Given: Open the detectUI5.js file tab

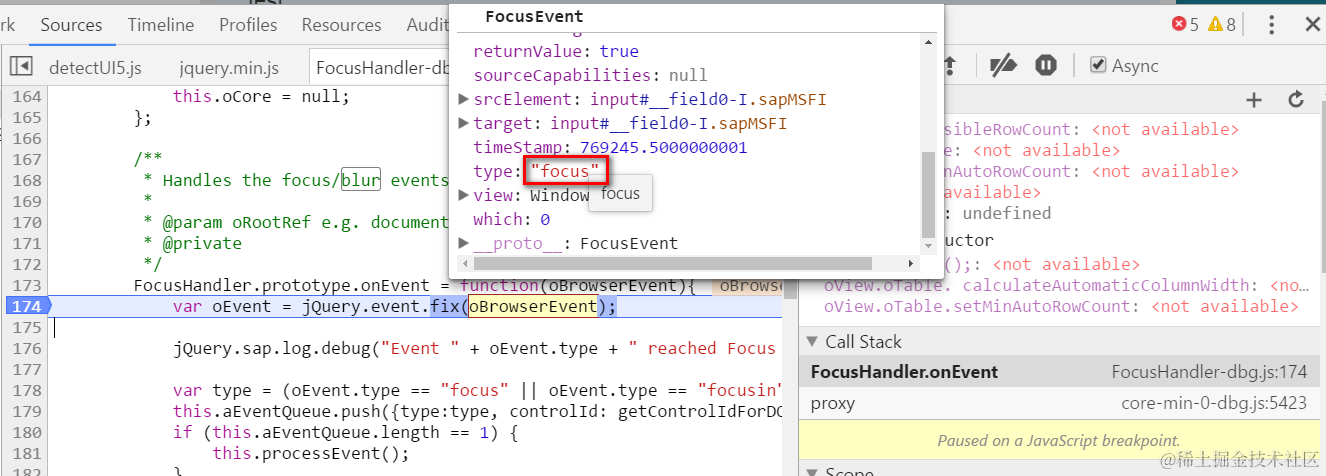Looking at the screenshot, I should [x=95, y=67].
